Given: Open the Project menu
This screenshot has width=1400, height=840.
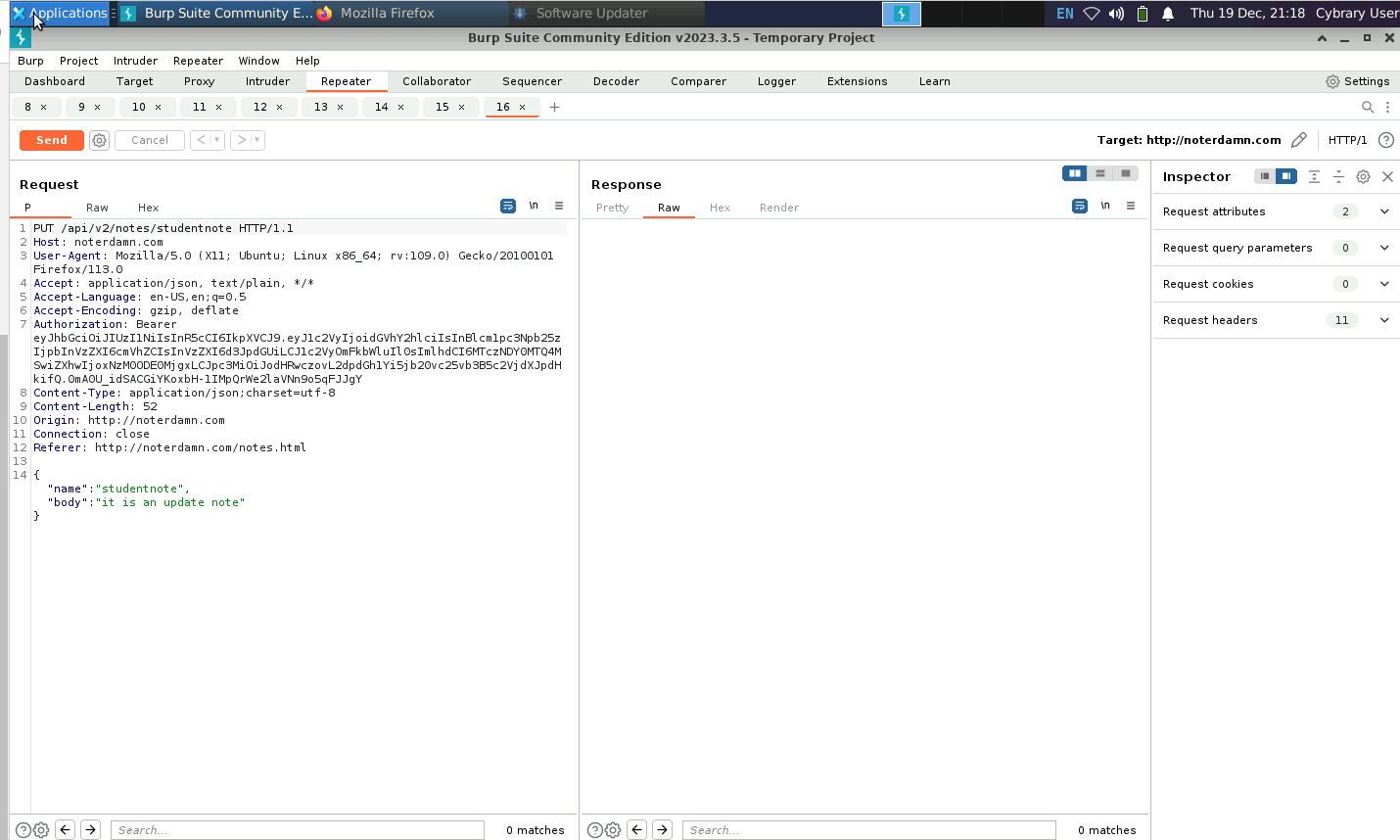Looking at the screenshot, I should pyautogui.click(x=78, y=61).
